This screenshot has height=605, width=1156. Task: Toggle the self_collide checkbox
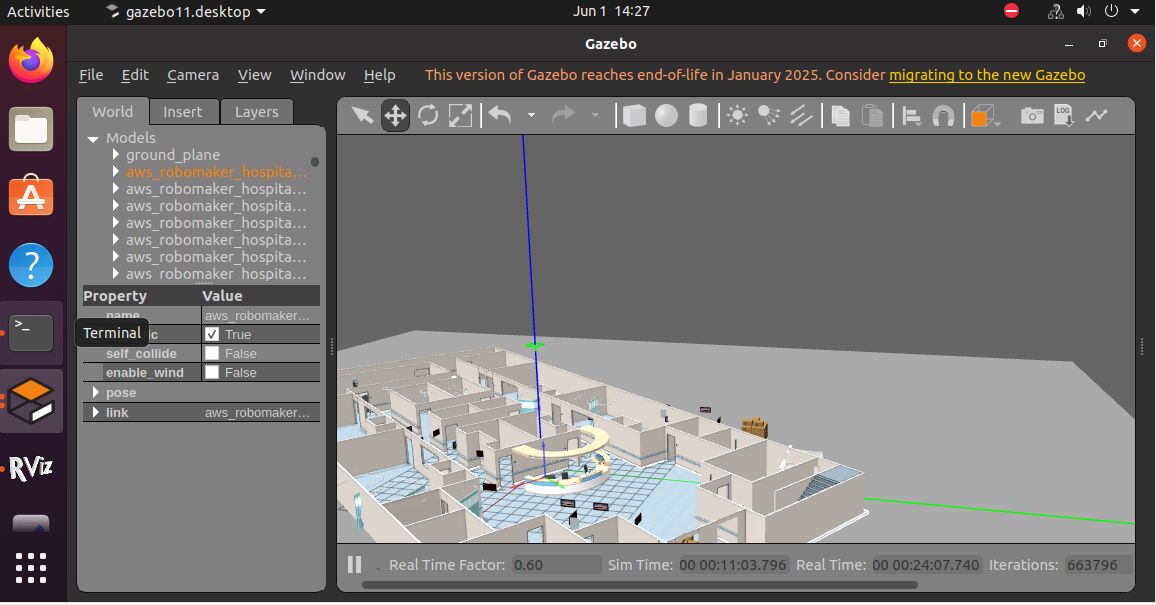[x=212, y=353]
